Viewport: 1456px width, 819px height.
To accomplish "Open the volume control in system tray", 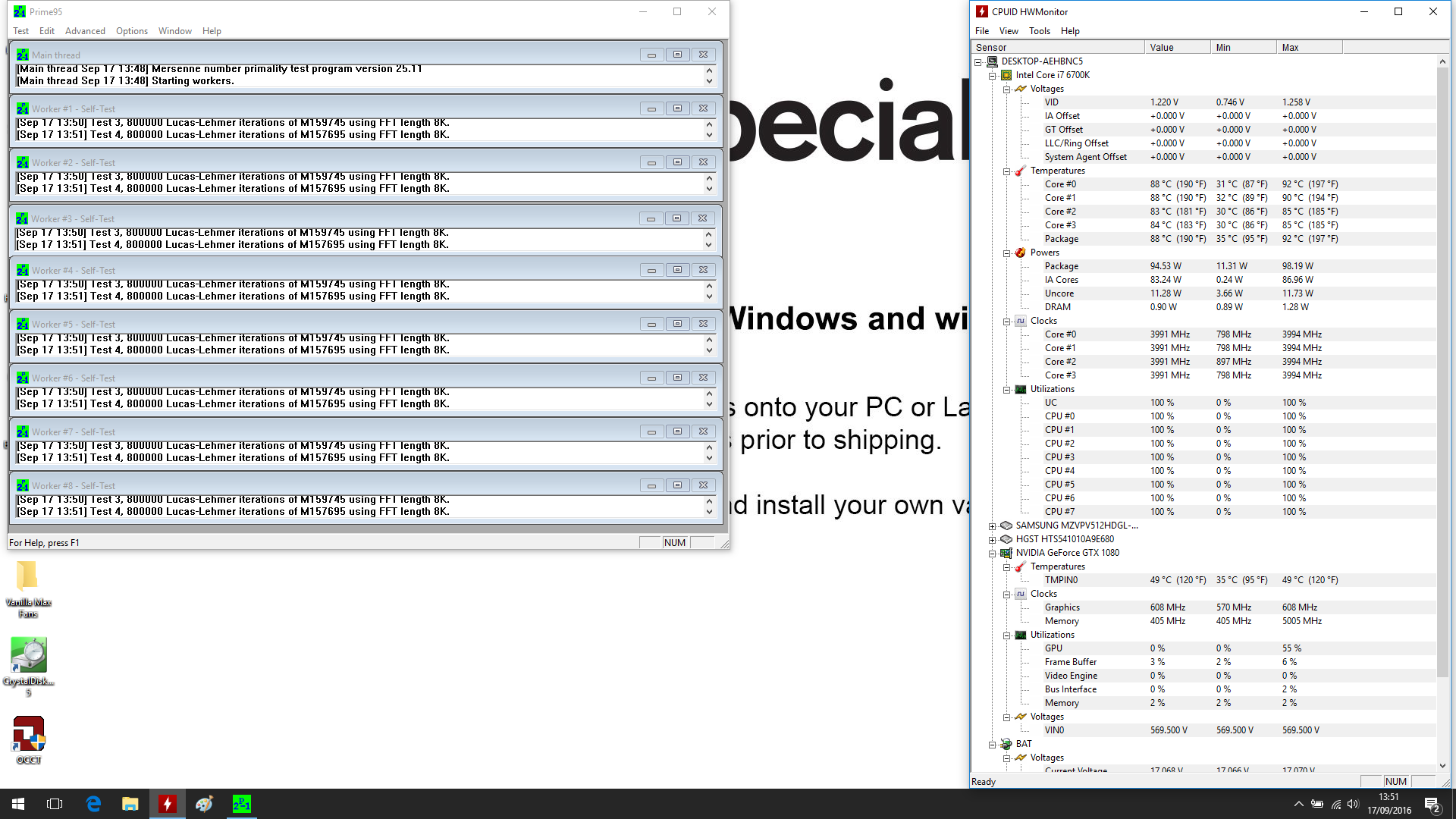I will click(x=1354, y=804).
